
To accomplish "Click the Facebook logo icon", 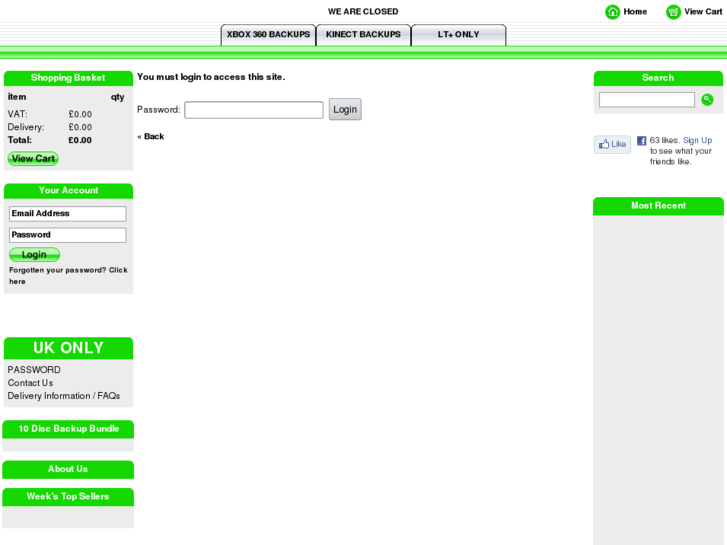I will [641, 141].
